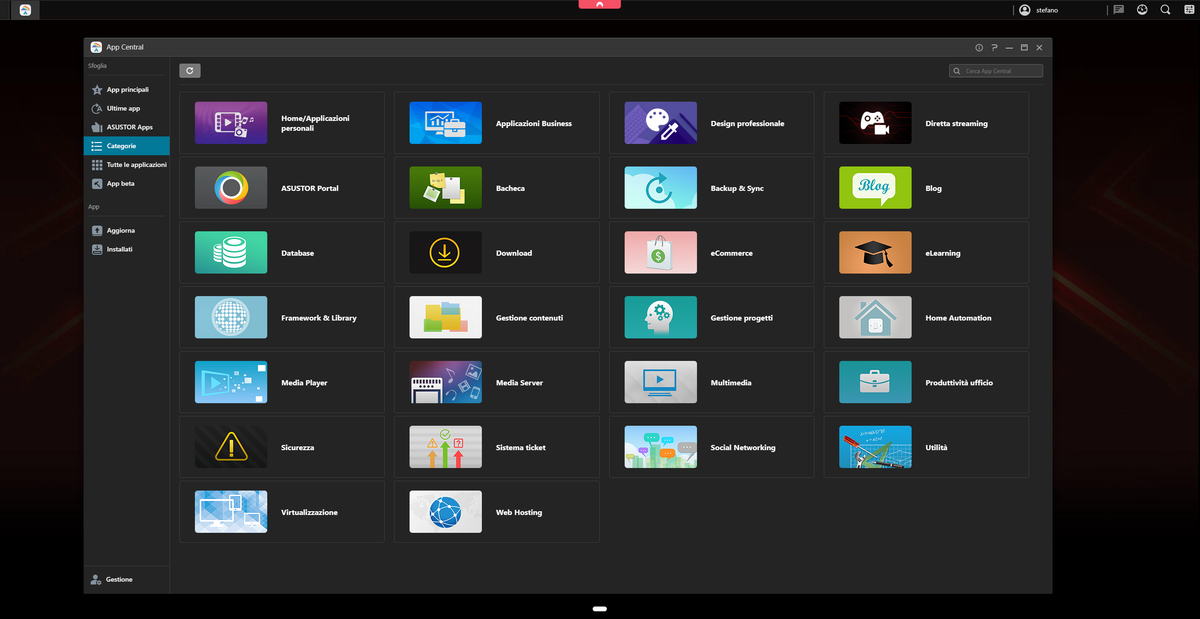Open Installati in the sidebar
This screenshot has height=619, width=1200.
coord(127,249)
